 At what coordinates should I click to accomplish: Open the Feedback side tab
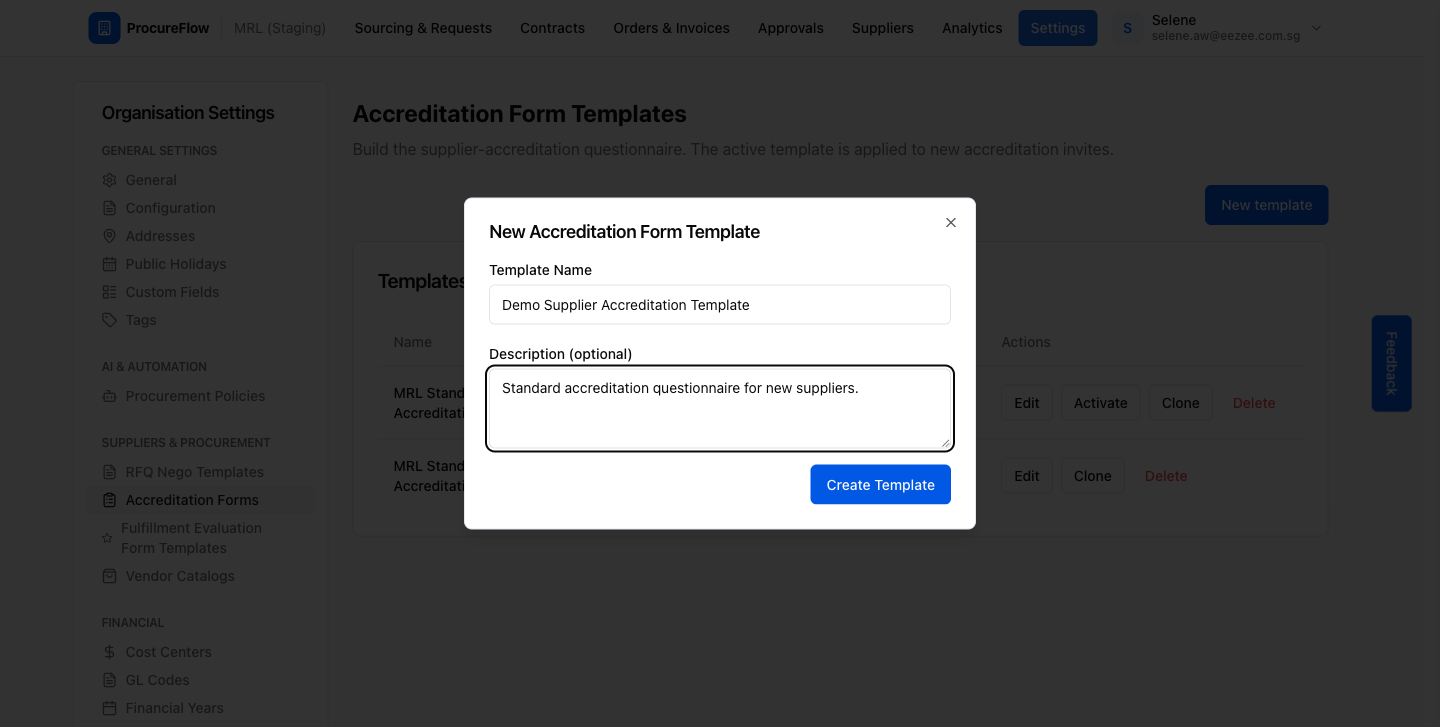(1391, 364)
